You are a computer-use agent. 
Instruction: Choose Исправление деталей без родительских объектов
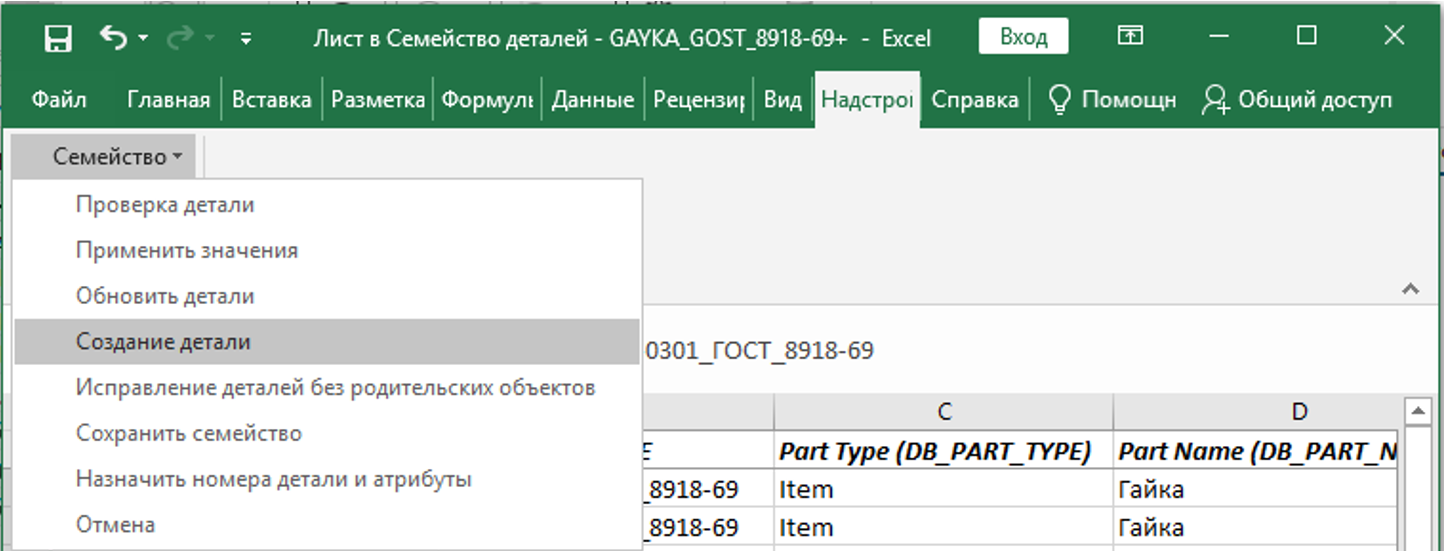point(327,387)
